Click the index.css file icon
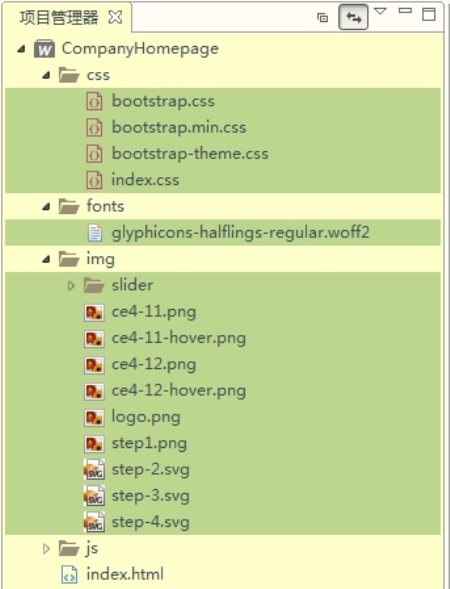 click(94, 180)
